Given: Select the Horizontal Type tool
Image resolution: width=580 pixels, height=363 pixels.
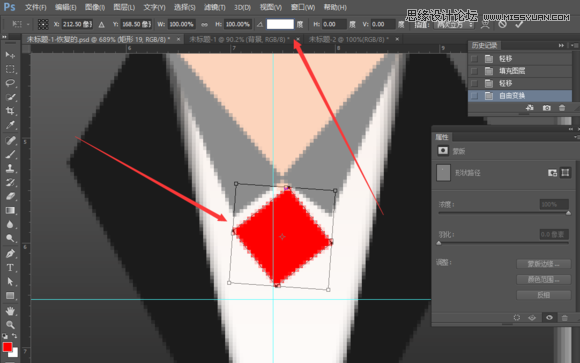Looking at the screenshot, I should point(10,268).
